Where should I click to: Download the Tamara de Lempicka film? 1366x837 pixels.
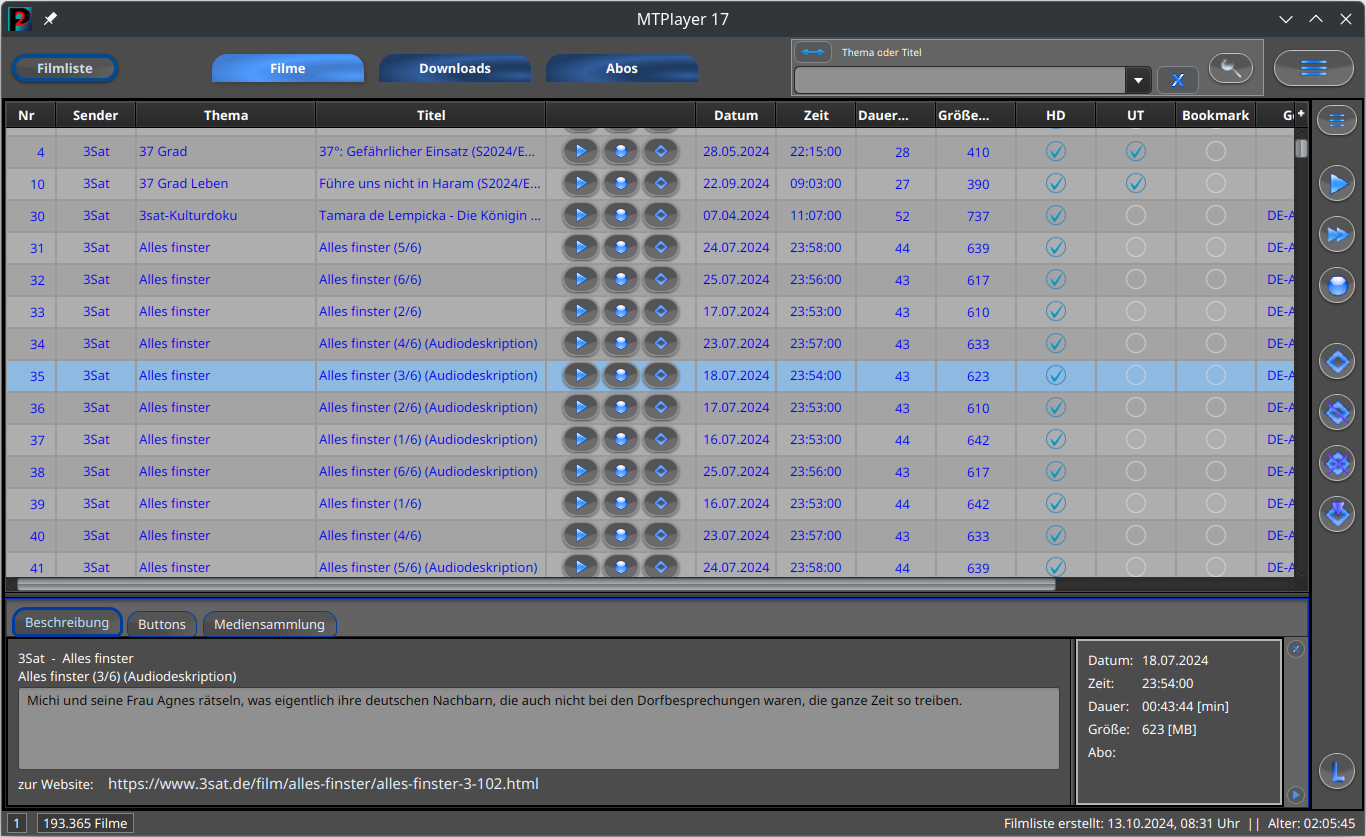pos(621,216)
